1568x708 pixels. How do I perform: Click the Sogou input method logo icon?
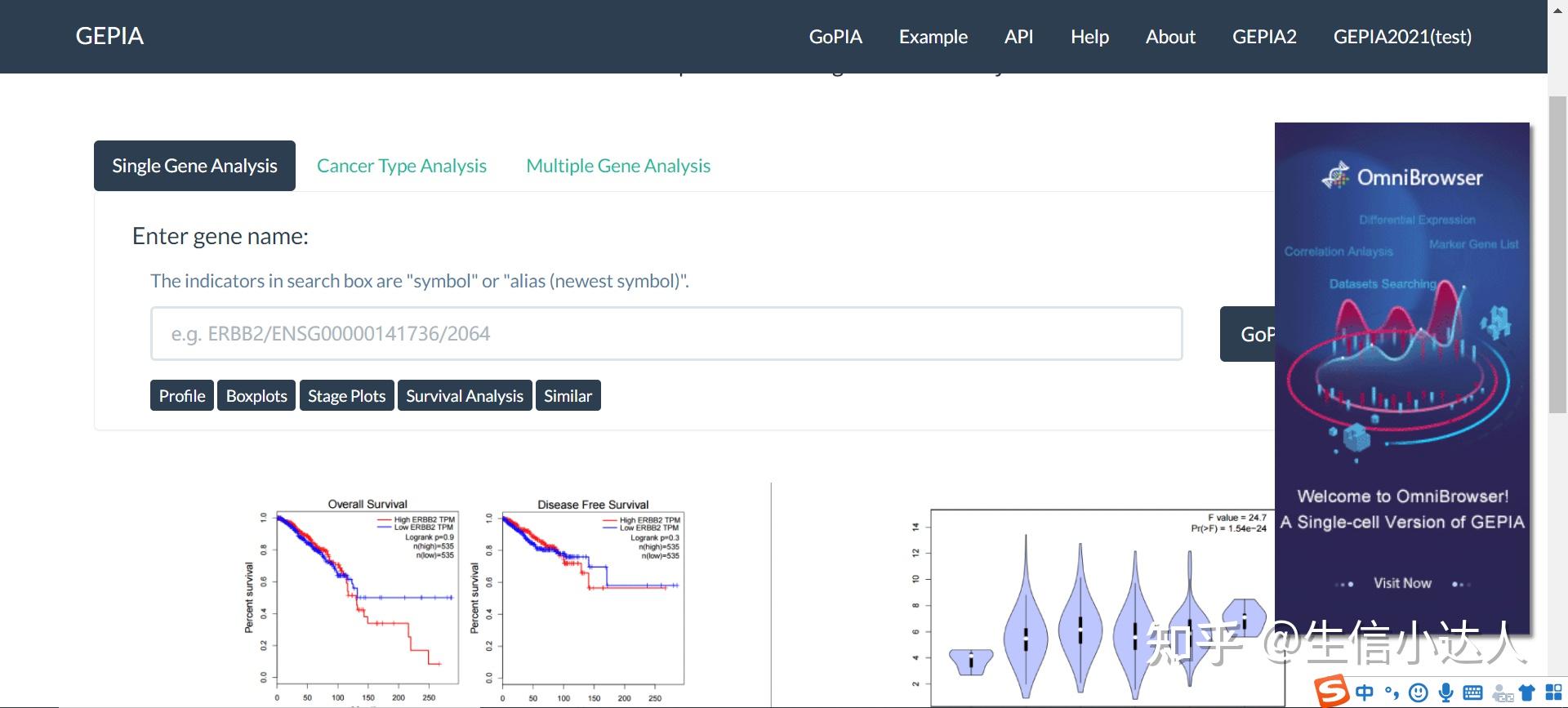[x=1332, y=692]
